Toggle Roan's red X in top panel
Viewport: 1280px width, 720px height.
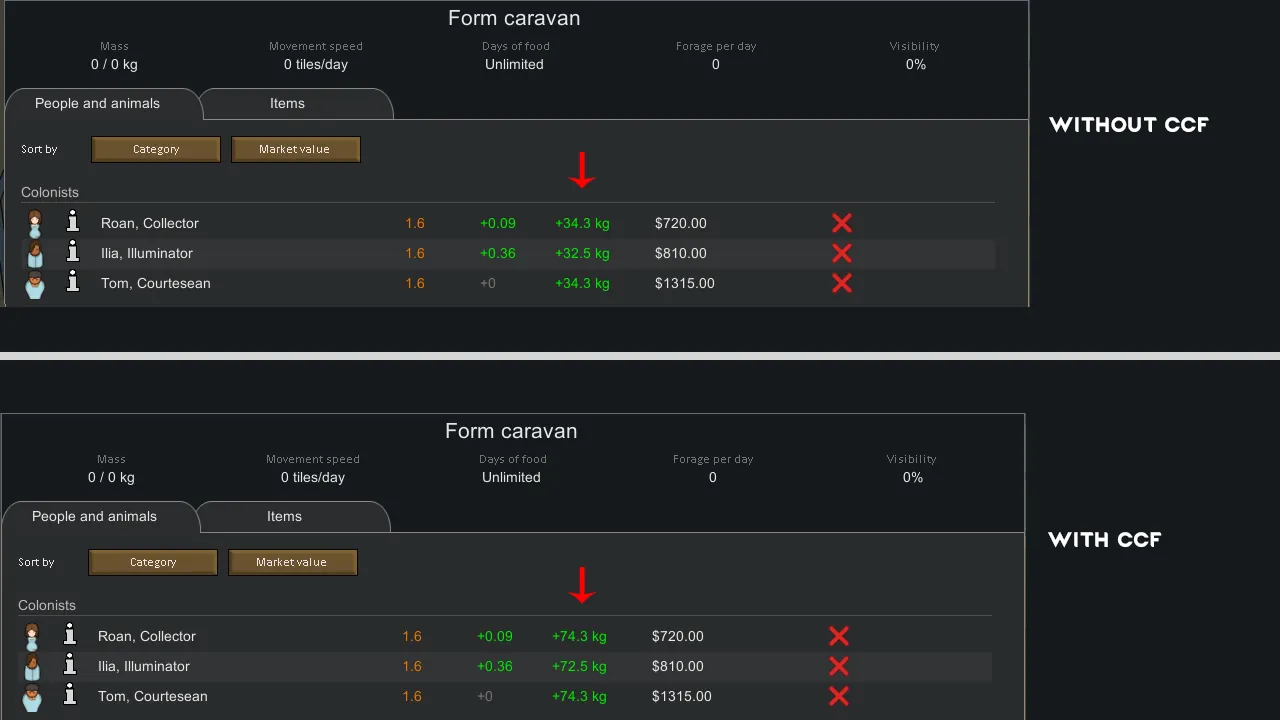[x=842, y=223]
